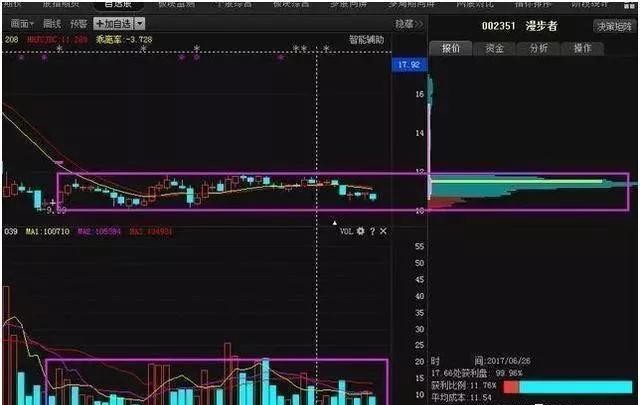Click the stock title 002351 漫步者

(x=520, y=26)
